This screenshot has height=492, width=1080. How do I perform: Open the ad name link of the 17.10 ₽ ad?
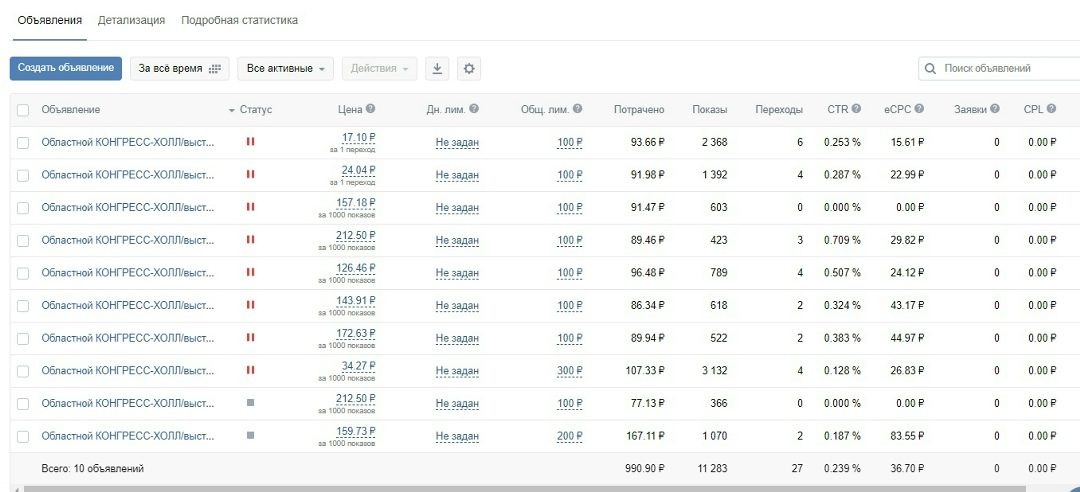click(x=127, y=143)
